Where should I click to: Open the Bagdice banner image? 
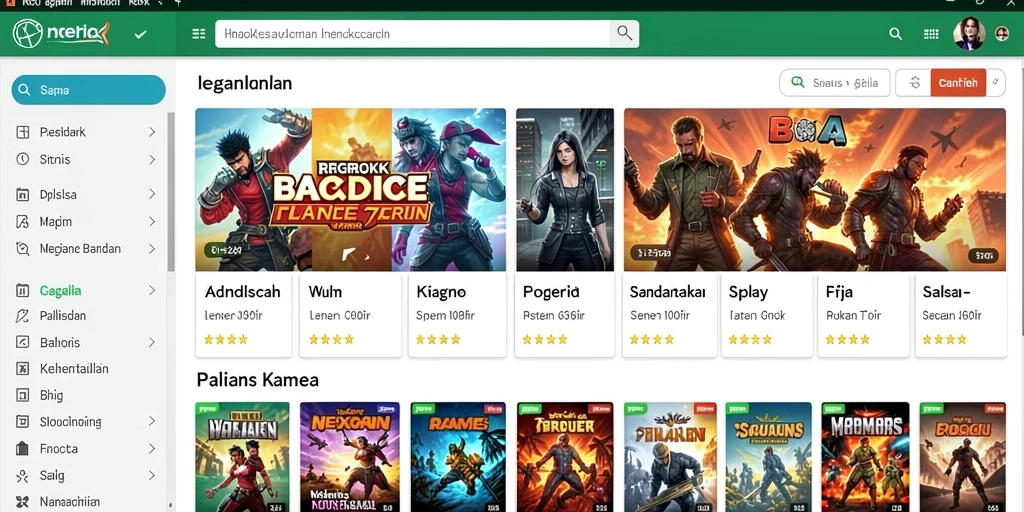[351, 189]
